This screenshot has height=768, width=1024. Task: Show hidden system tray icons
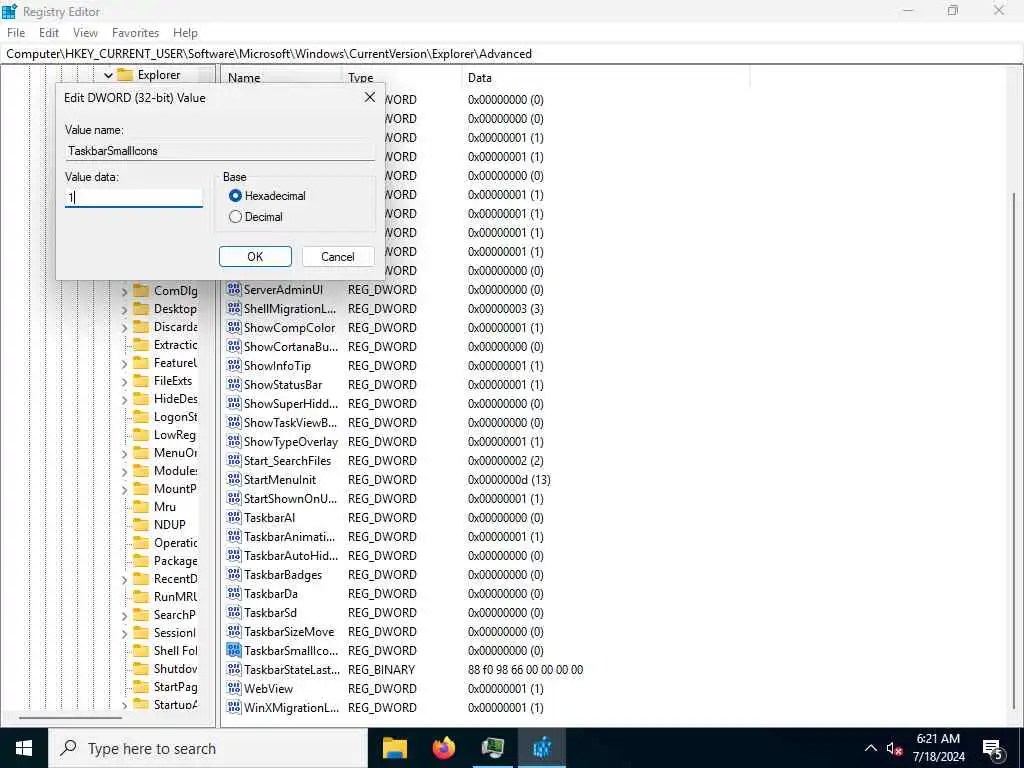click(x=871, y=748)
